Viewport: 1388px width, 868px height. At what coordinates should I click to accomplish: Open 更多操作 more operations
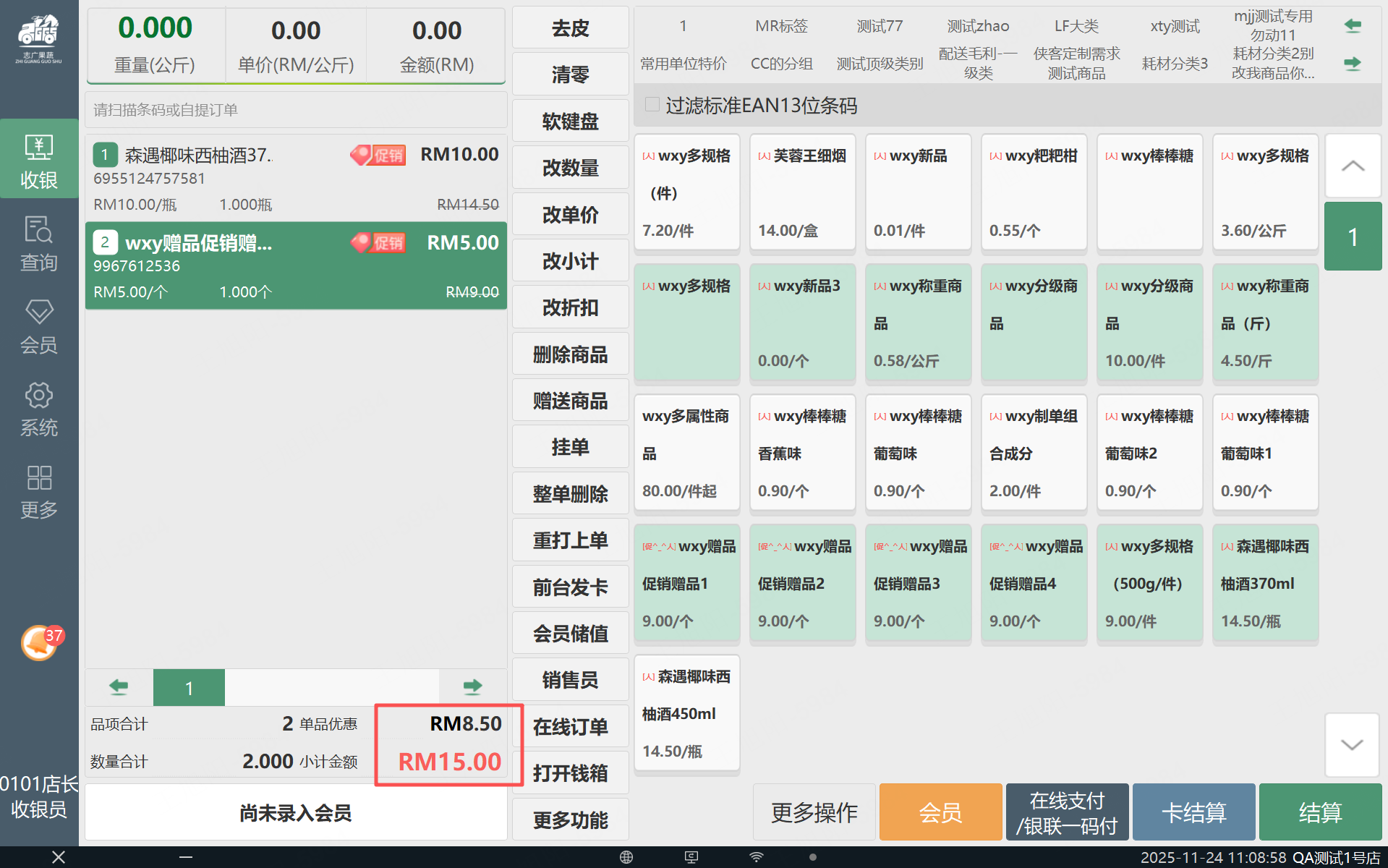(x=814, y=812)
